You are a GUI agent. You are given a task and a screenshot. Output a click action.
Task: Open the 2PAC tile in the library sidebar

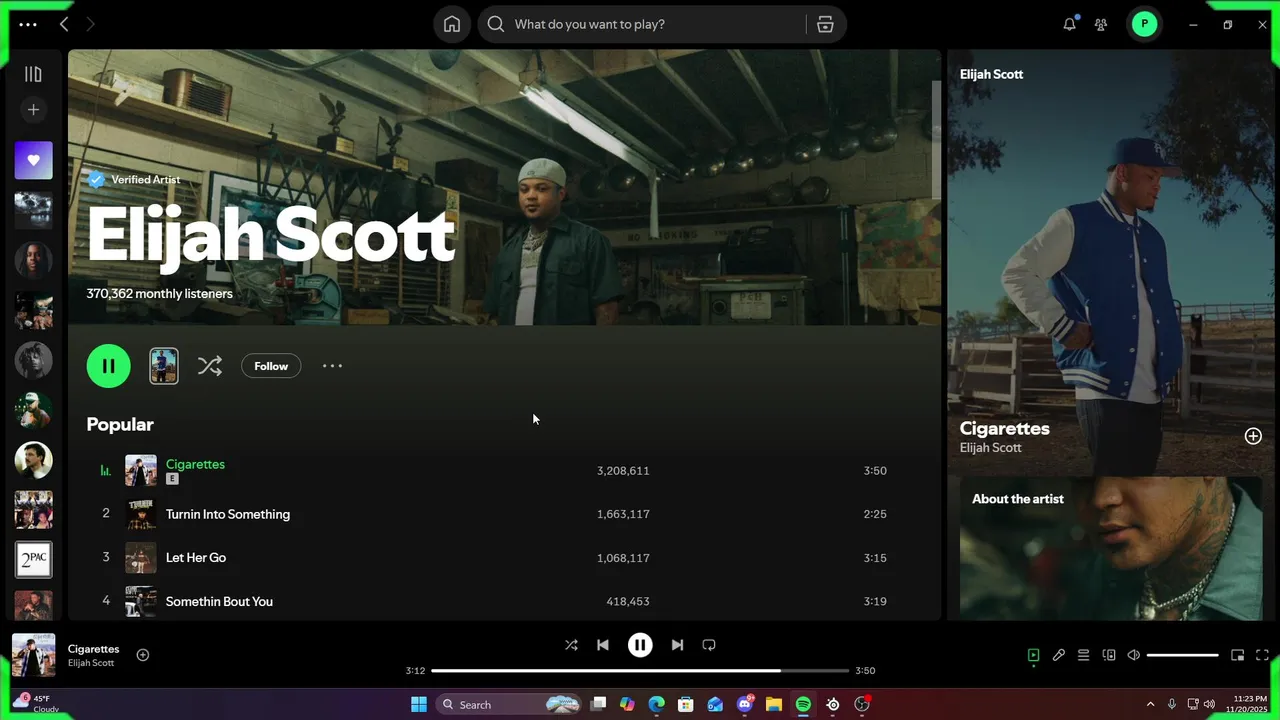(33, 559)
